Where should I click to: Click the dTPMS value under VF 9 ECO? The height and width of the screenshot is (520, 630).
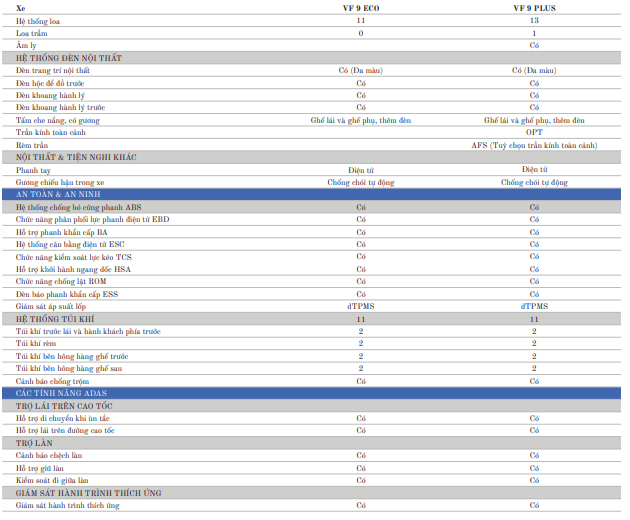(x=361, y=306)
